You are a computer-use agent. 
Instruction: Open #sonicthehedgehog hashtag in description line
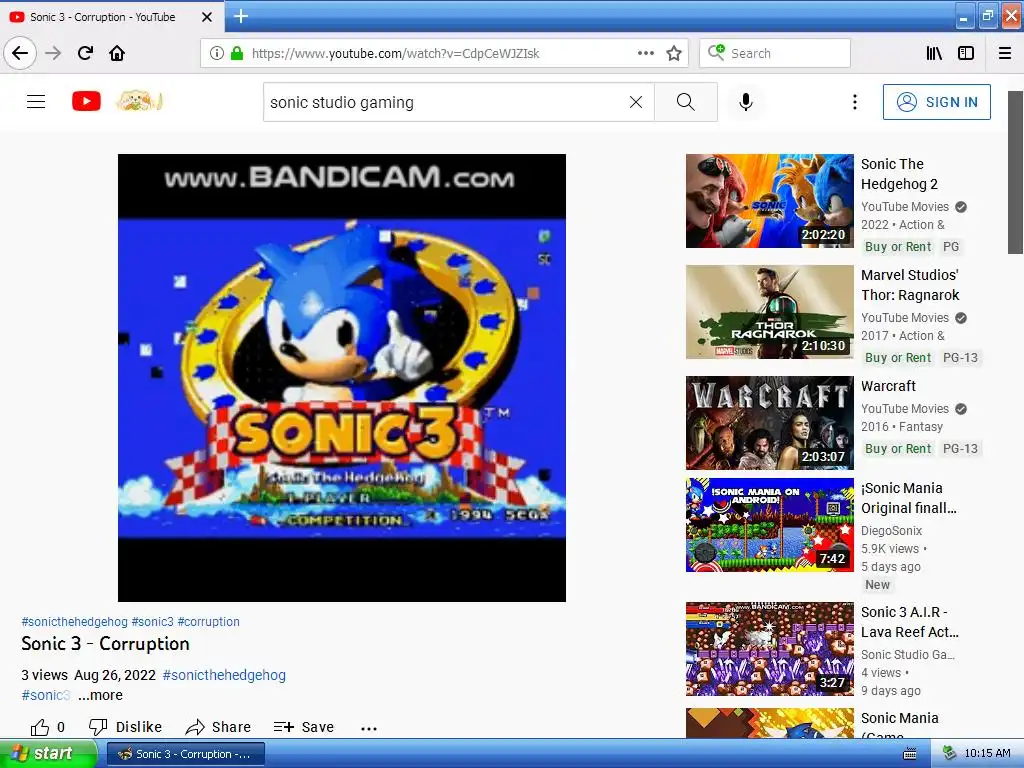click(x=224, y=675)
